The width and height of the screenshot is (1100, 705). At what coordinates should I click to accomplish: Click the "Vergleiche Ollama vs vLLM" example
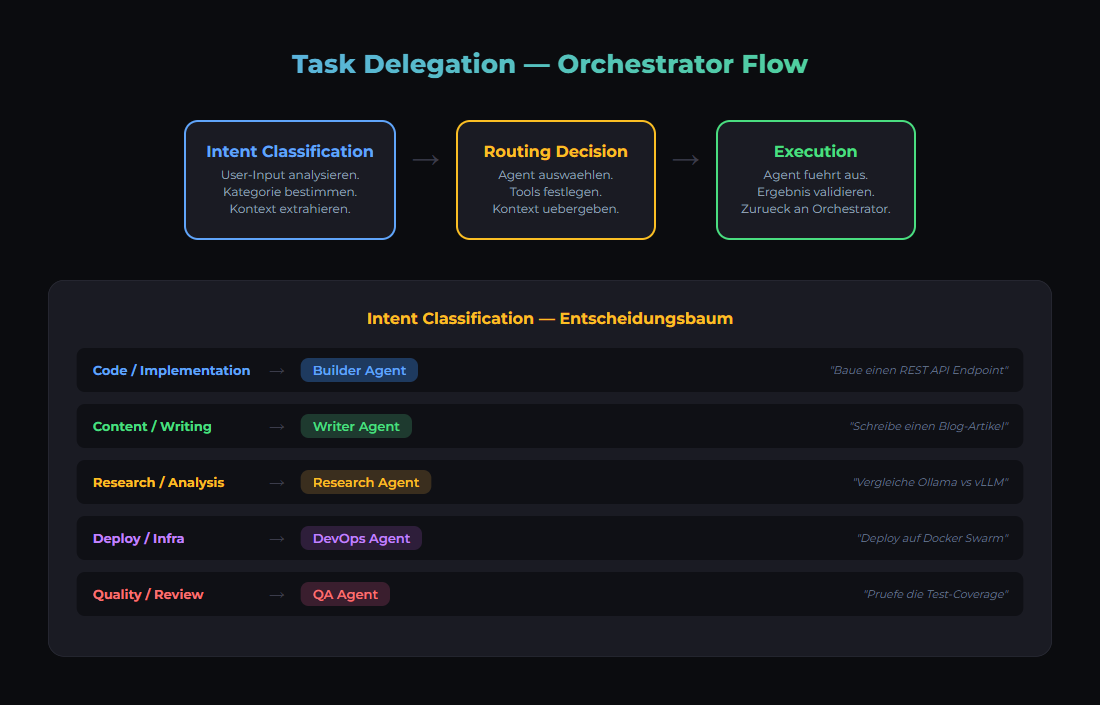pyautogui.click(x=930, y=482)
